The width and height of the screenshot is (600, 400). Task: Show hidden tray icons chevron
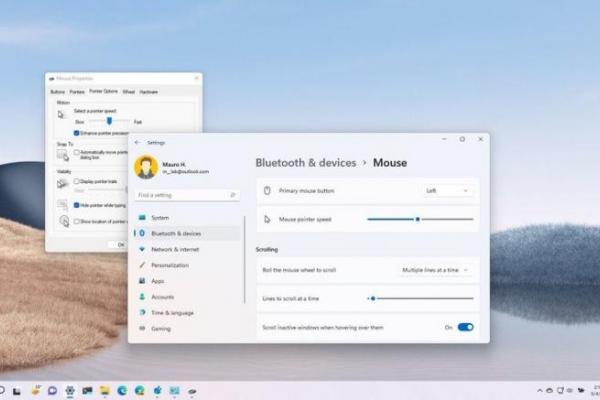(x=540, y=390)
